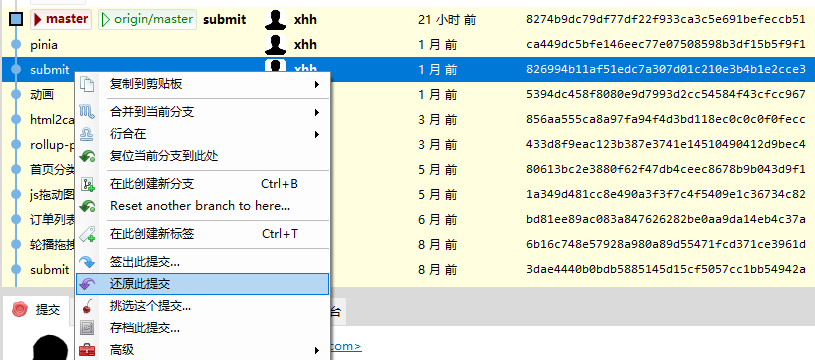Choose 还原此提交 from context menu
This screenshot has width=815, height=360.
(203, 284)
